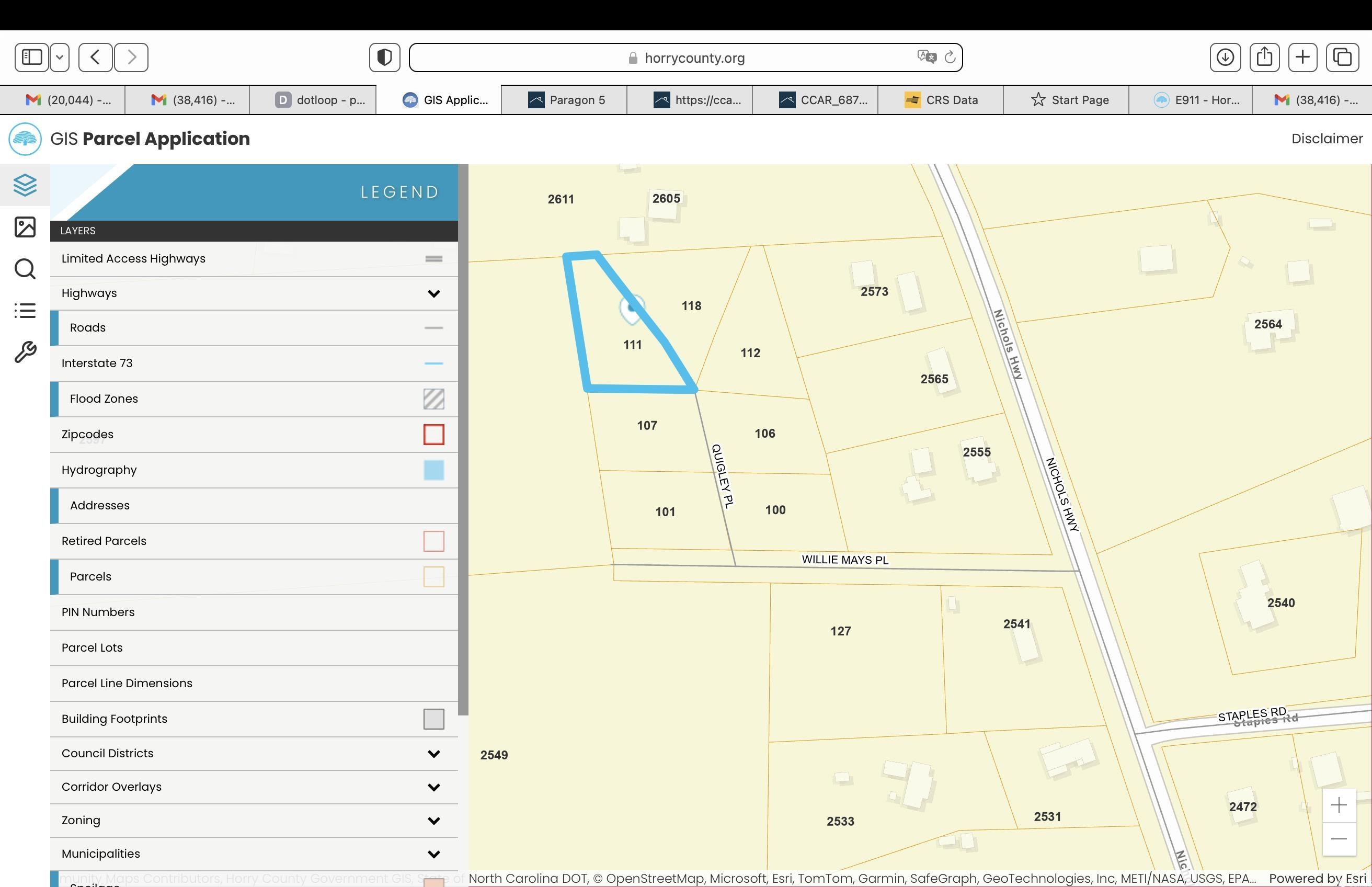Enable the Parcel Line Dimensions layer

point(127,683)
